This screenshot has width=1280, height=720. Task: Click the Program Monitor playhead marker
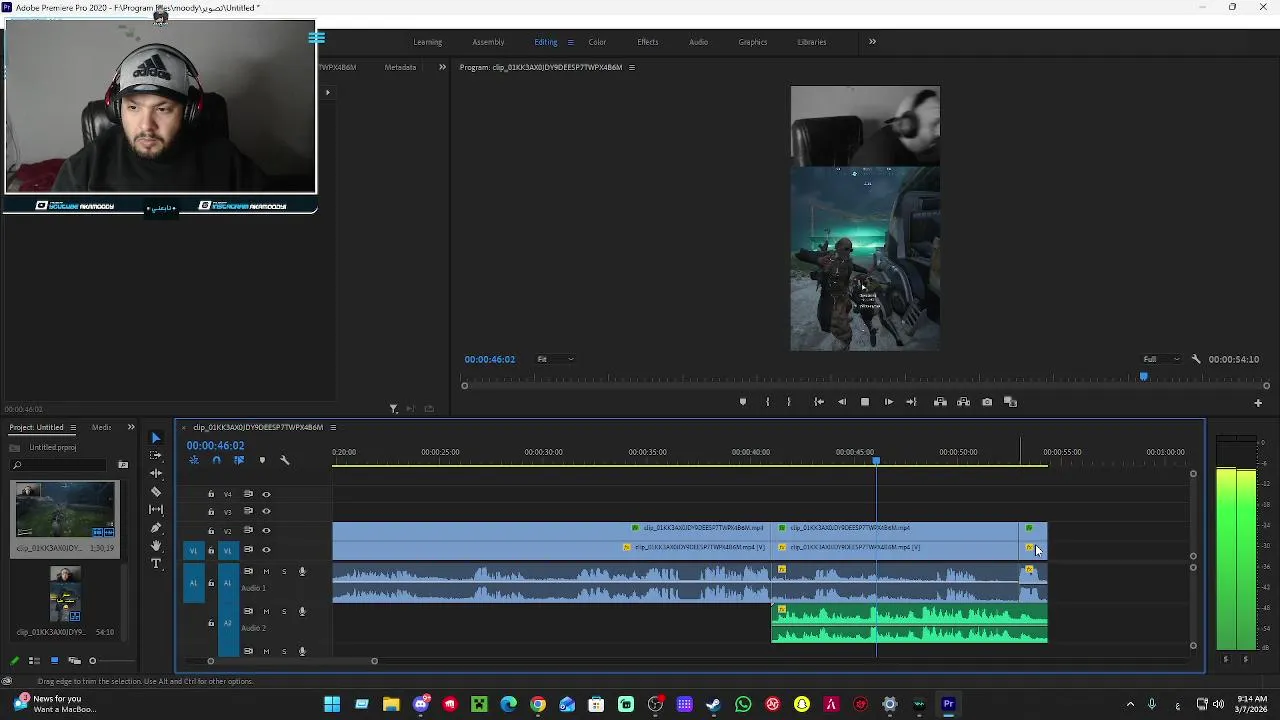pyautogui.click(x=1144, y=377)
